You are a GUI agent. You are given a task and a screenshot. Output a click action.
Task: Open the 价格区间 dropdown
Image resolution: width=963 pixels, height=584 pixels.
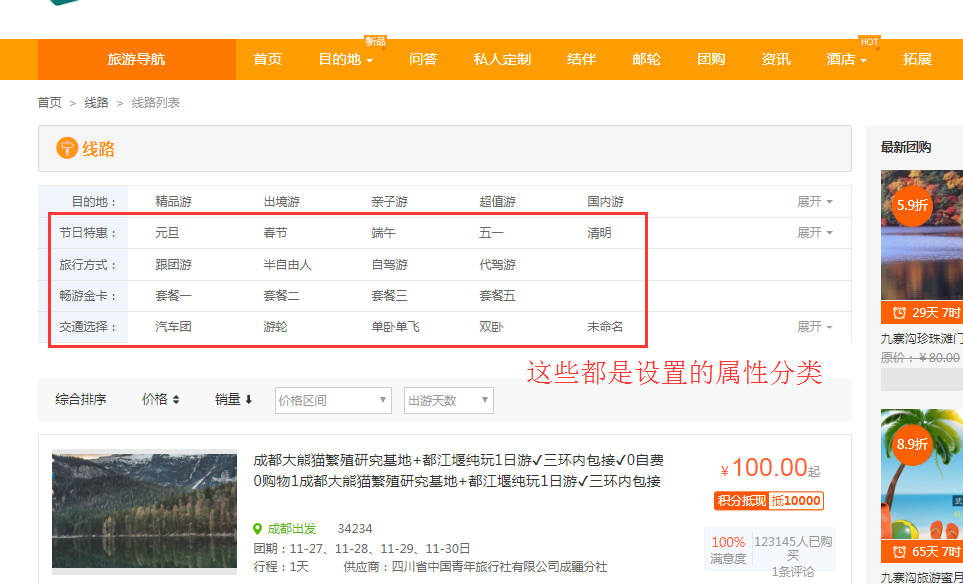click(333, 401)
